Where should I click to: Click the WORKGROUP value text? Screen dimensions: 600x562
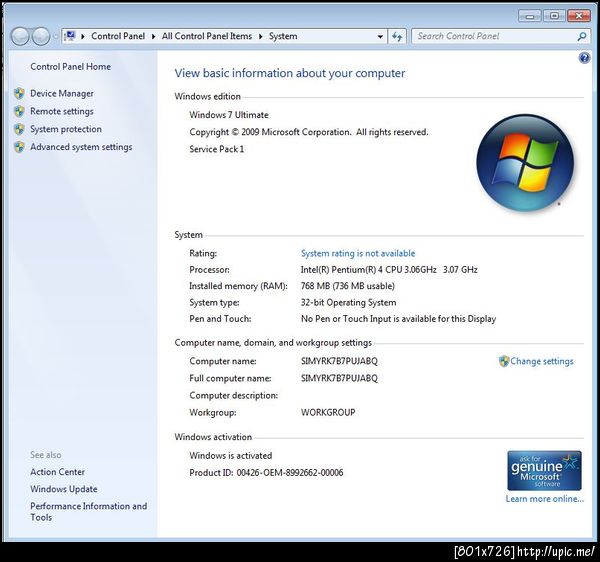(328, 412)
